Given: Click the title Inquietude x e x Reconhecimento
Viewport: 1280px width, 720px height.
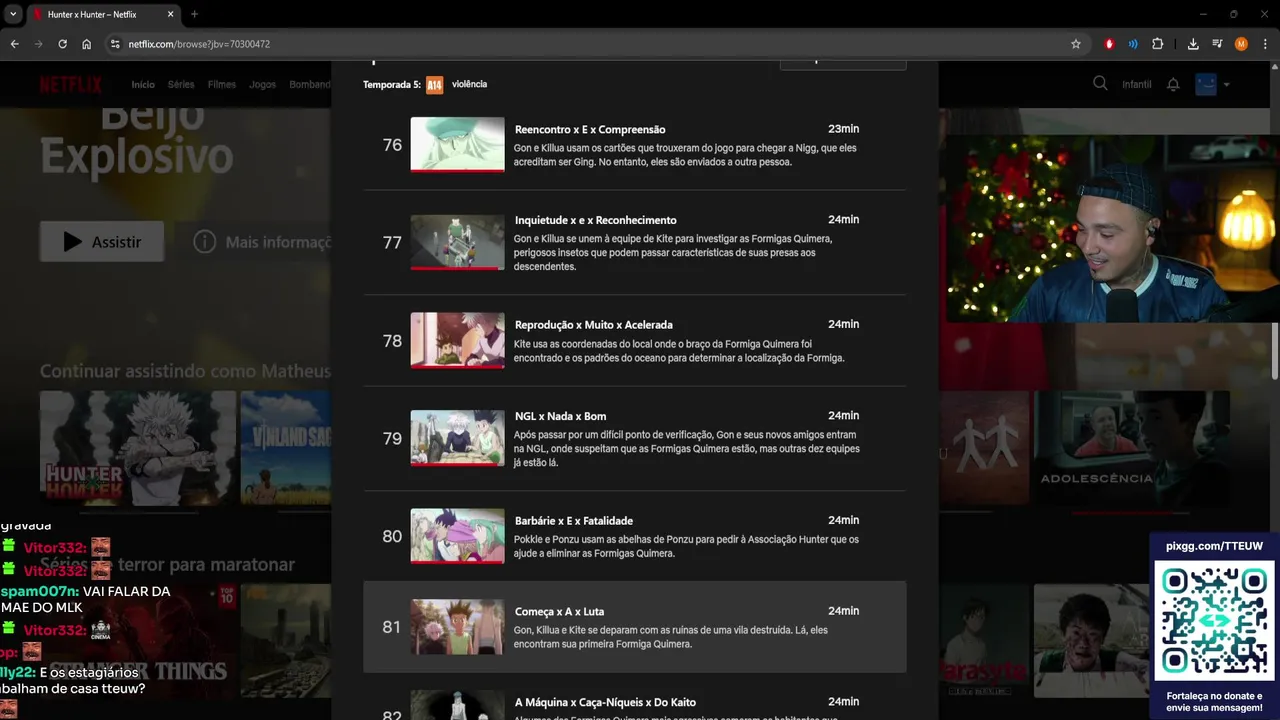Looking at the screenshot, I should pyautogui.click(x=596, y=220).
